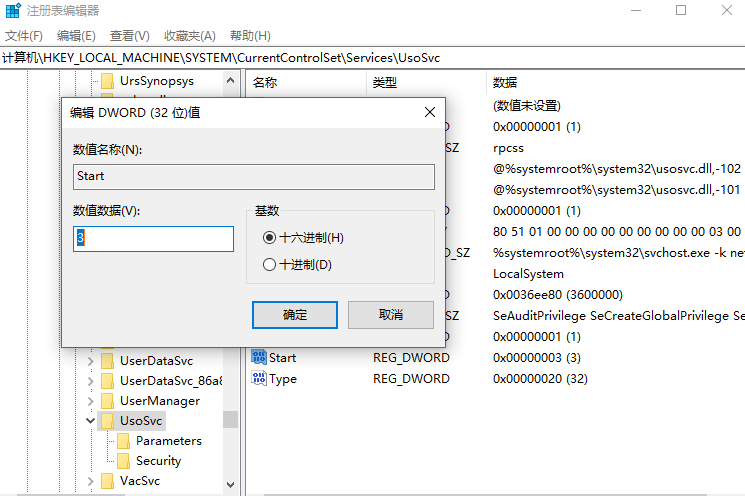
Task: Click the (数值未设置) default data cell
Action: point(526,105)
